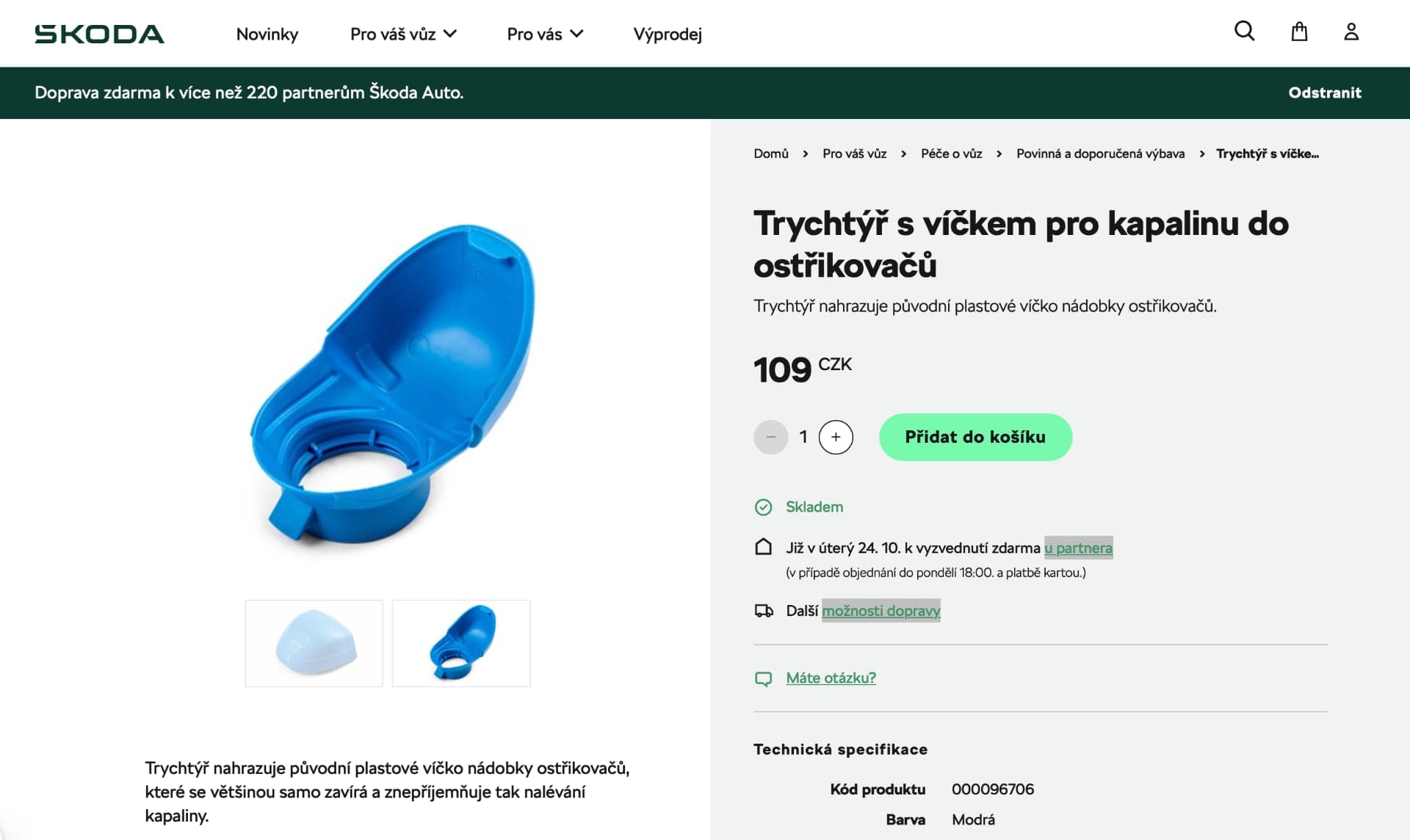
Task: Expand the Pro váš vůz menu
Action: [x=403, y=34]
